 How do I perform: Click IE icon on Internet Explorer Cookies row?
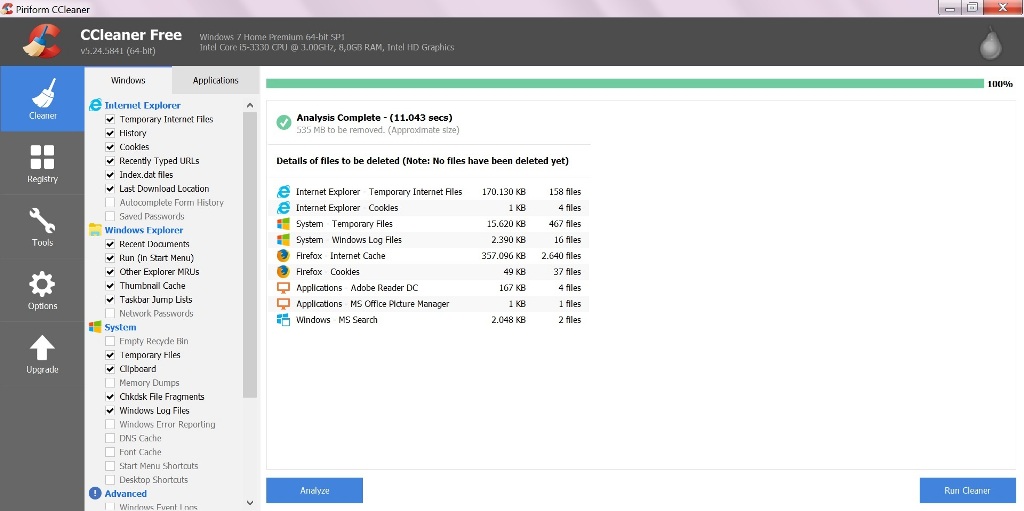pos(283,208)
